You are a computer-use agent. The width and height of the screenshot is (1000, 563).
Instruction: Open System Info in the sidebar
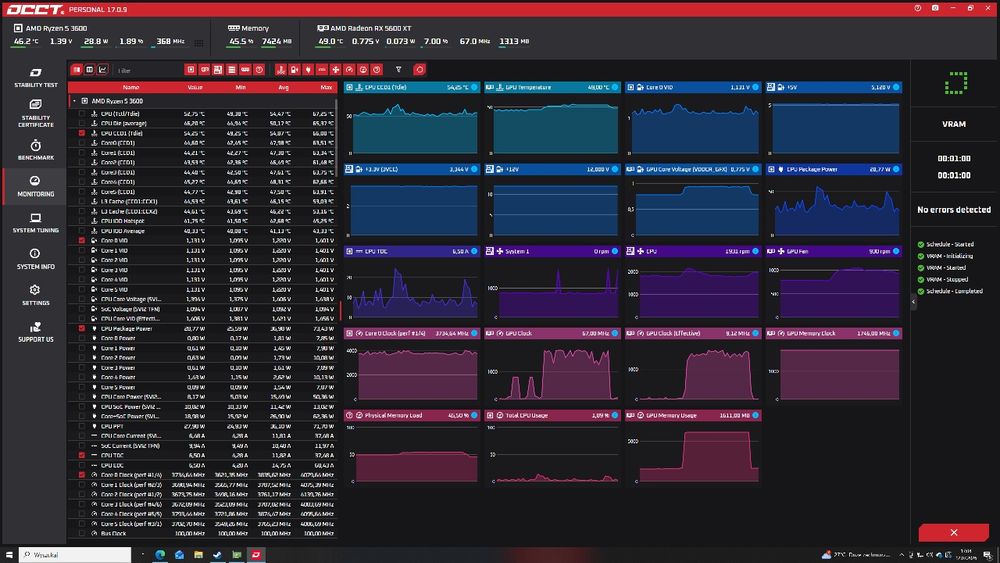click(x=36, y=259)
